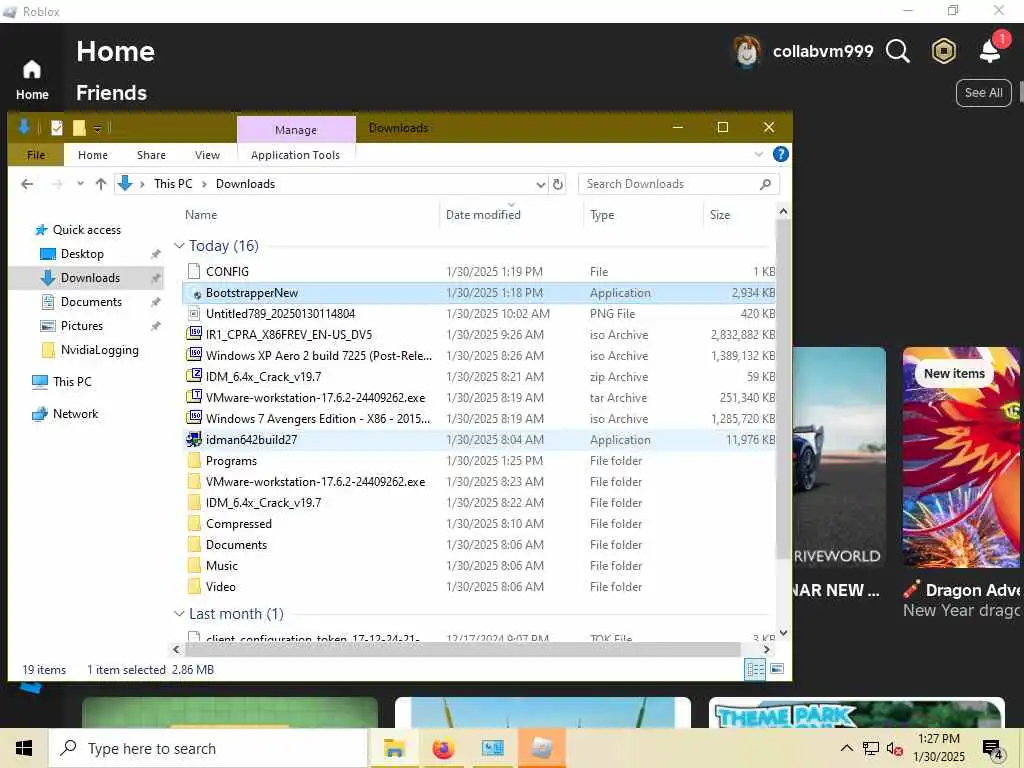Open the Application Tools tab
Viewport: 1024px width, 768px height.
[x=295, y=155]
